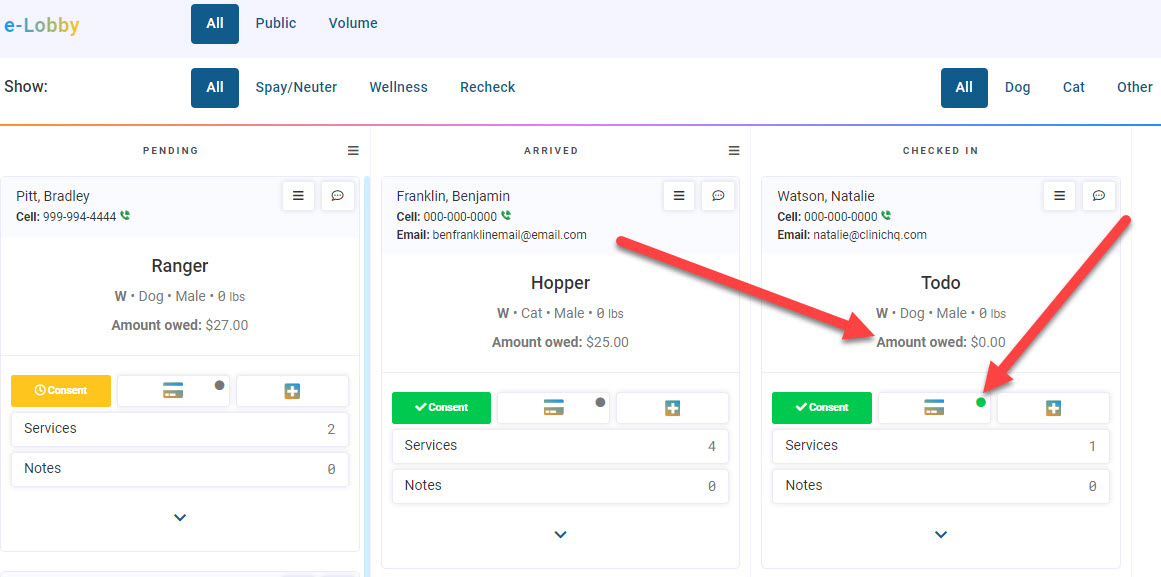Open the Services row on Todo's card
Viewport: 1161px width, 577px height.
pyautogui.click(x=940, y=446)
